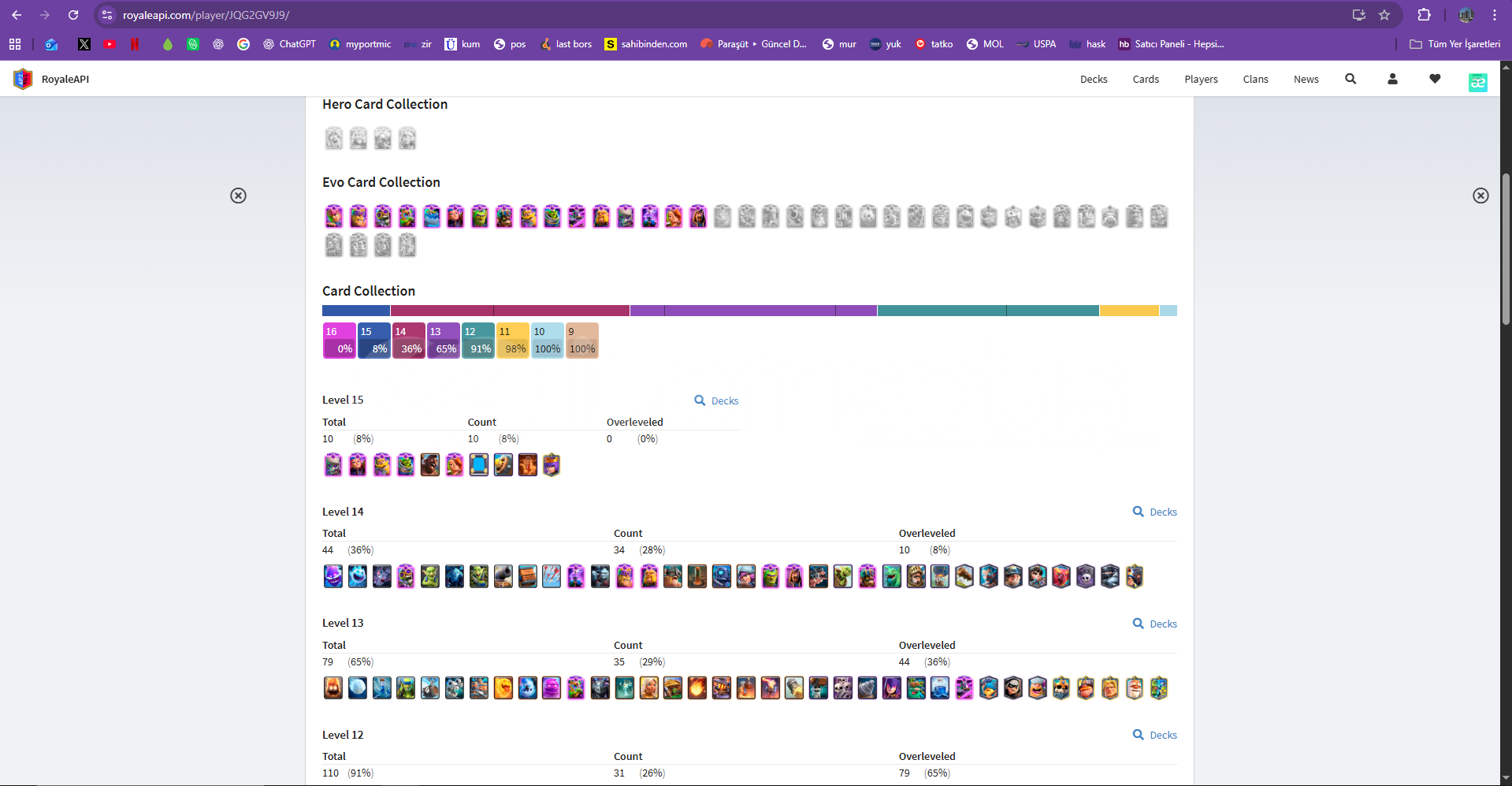Open the YouTube bookmark icon
1512x786 pixels.
point(110,44)
